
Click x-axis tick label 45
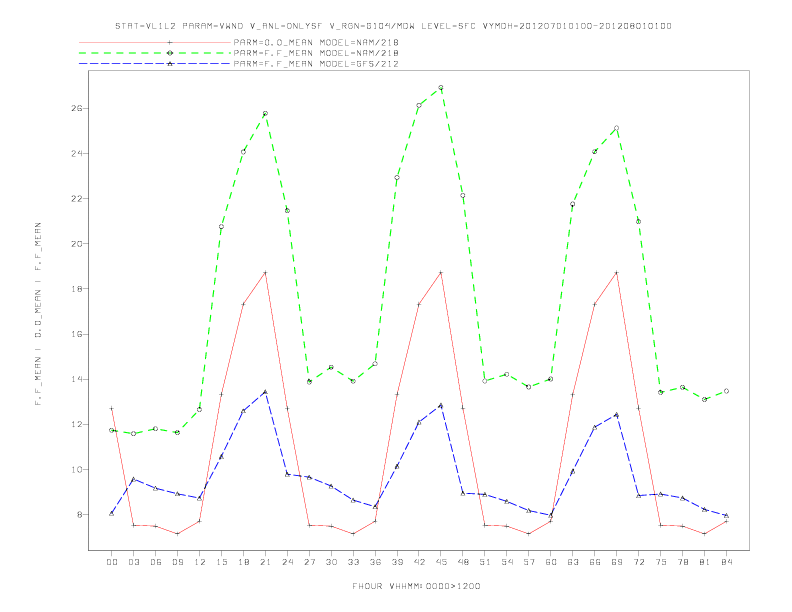tap(441, 562)
